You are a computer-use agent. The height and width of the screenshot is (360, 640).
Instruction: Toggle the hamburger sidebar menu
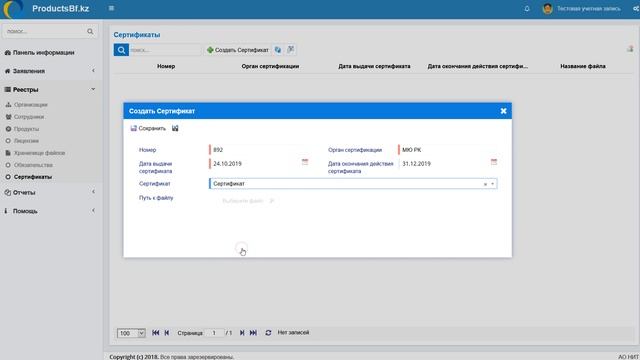point(111,8)
